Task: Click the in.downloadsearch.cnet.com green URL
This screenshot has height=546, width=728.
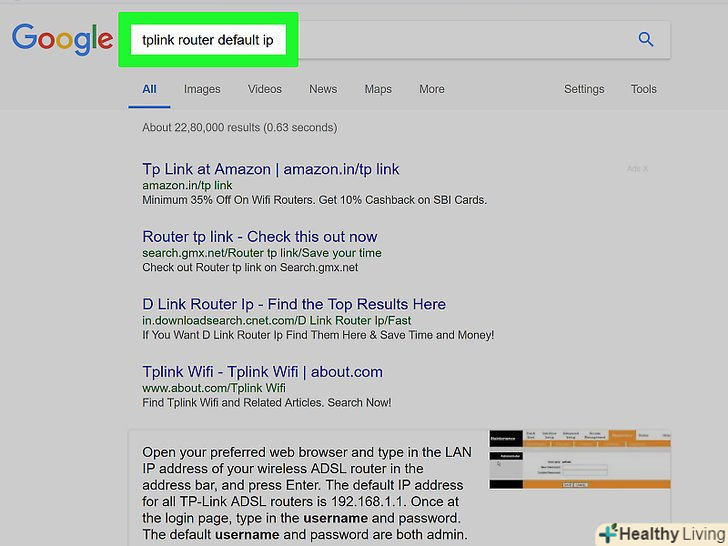Action: click(276, 320)
